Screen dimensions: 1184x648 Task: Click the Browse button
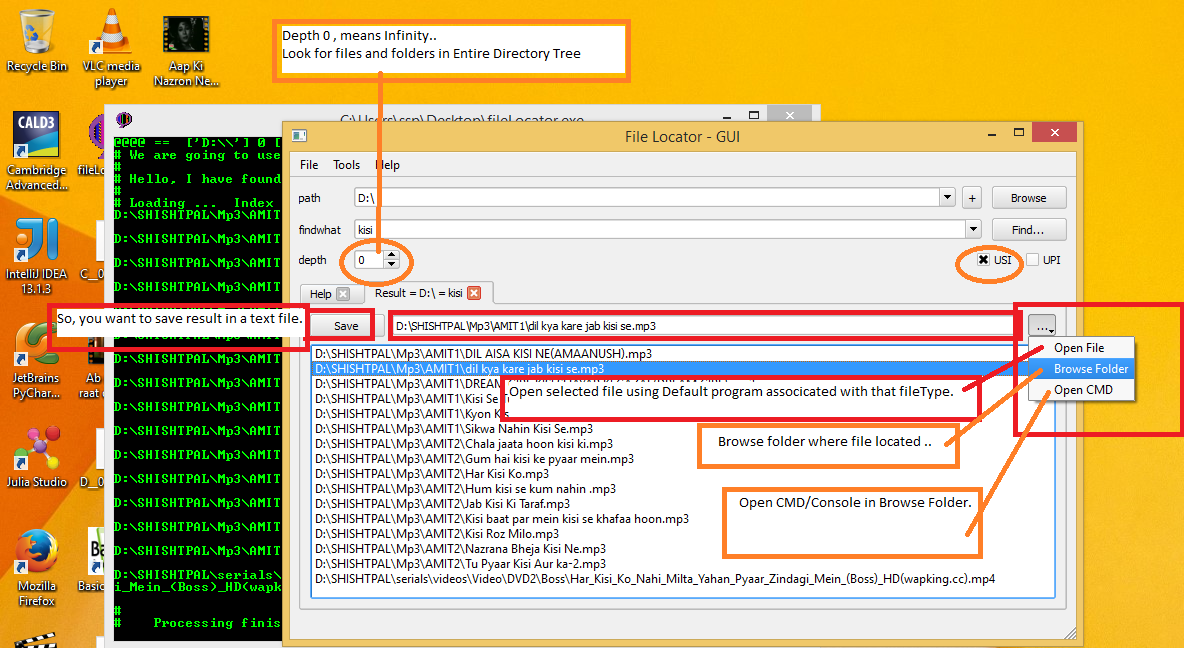click(x=1028, y=198)
